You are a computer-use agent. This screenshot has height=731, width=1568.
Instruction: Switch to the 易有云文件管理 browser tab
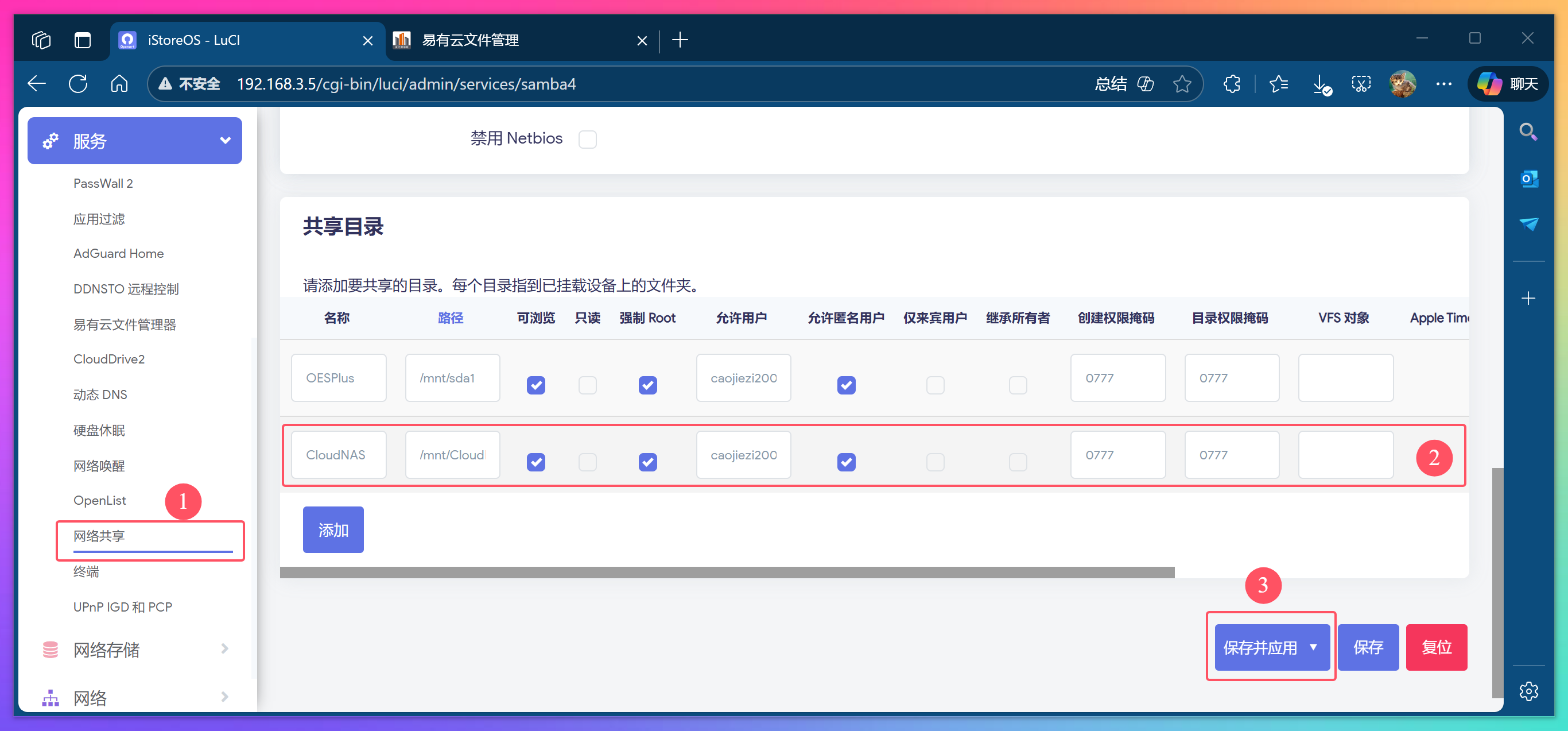470,40
